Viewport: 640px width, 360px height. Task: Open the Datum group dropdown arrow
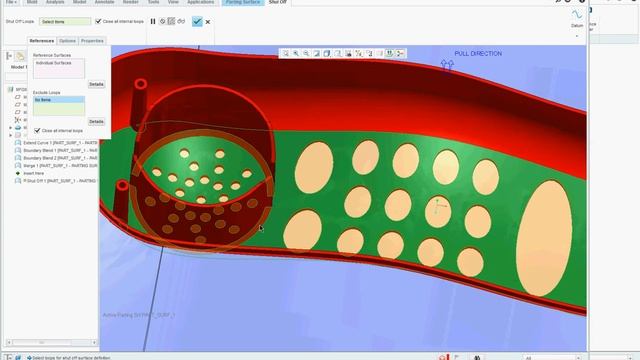[577, 36]
